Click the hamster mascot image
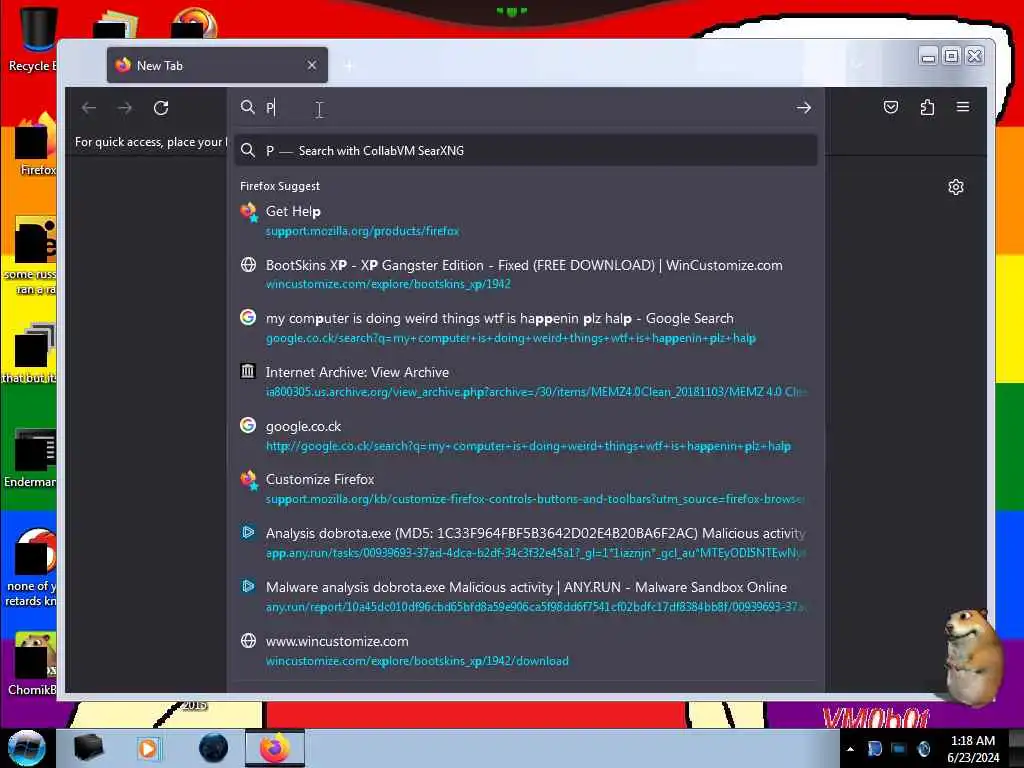 click(972, 656)
